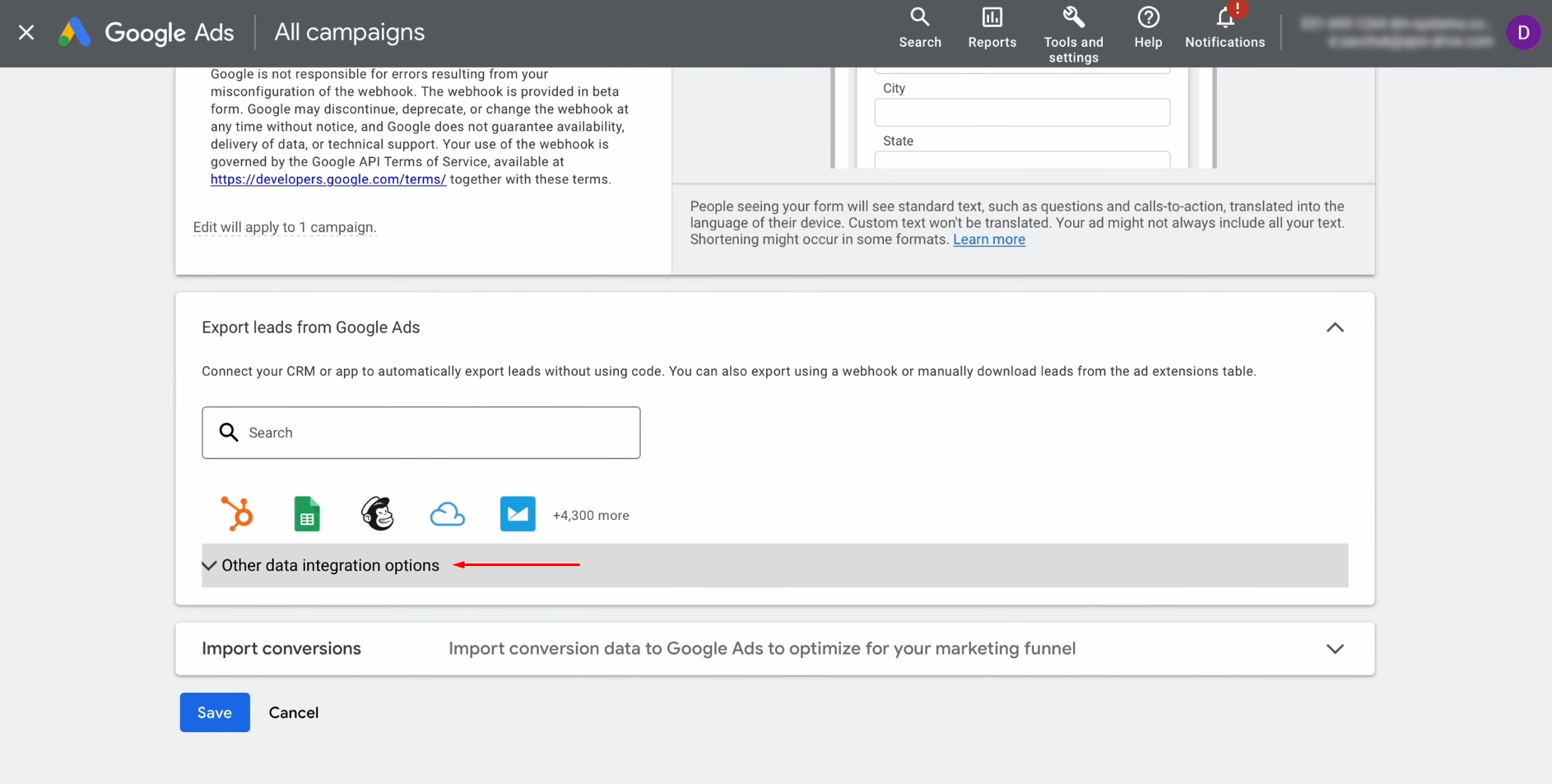Click the City input field in the preview
This screenshot has width=1552, height=784.
coord(1022,113)
